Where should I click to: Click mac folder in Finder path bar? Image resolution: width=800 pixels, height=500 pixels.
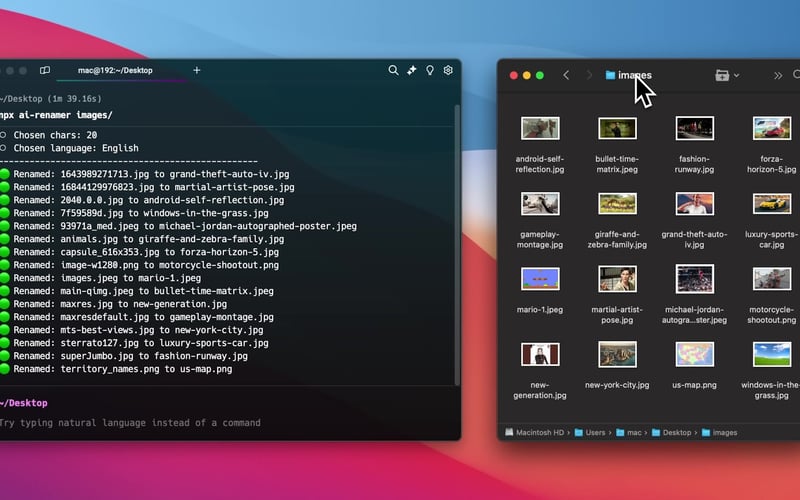(x=629, y=433)
